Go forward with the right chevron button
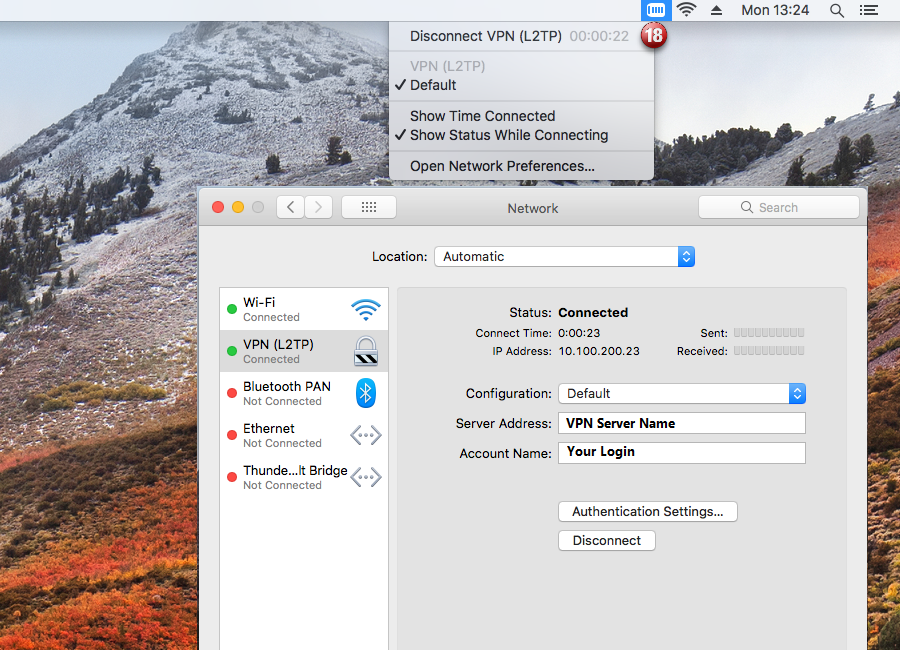The width and height of the screenshot is (900, 650). [x=319, y=207]
